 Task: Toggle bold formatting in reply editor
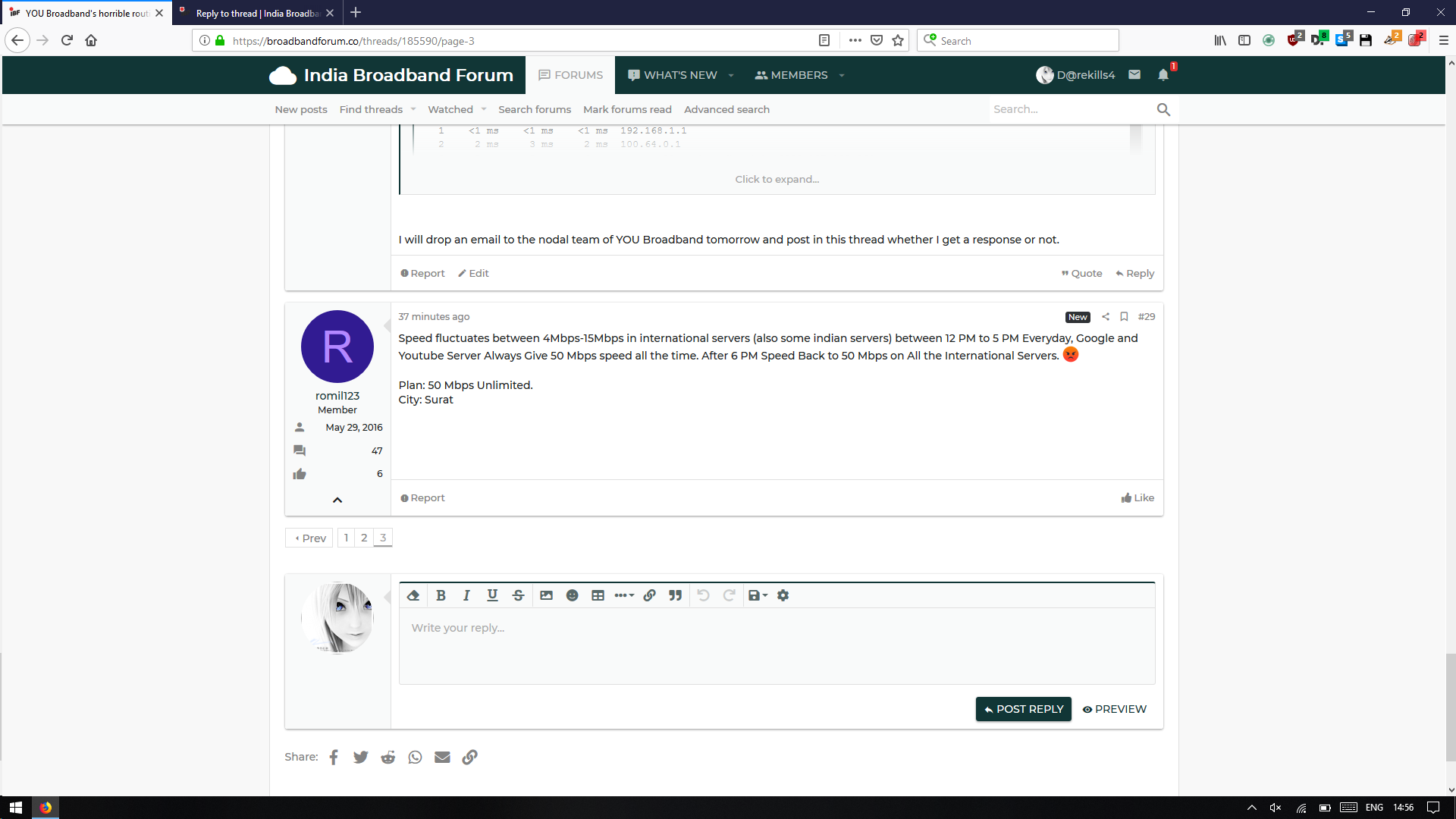(x=441, y=596)
